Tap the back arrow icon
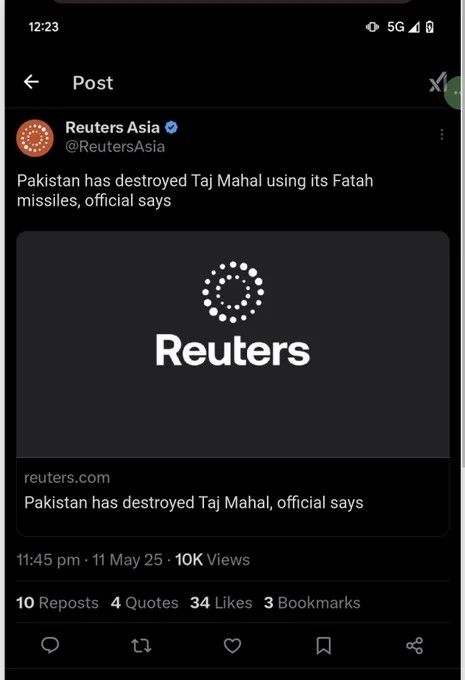Image resolution: width=465 pixels, height=680 pixels. click(x=31, y=82)
